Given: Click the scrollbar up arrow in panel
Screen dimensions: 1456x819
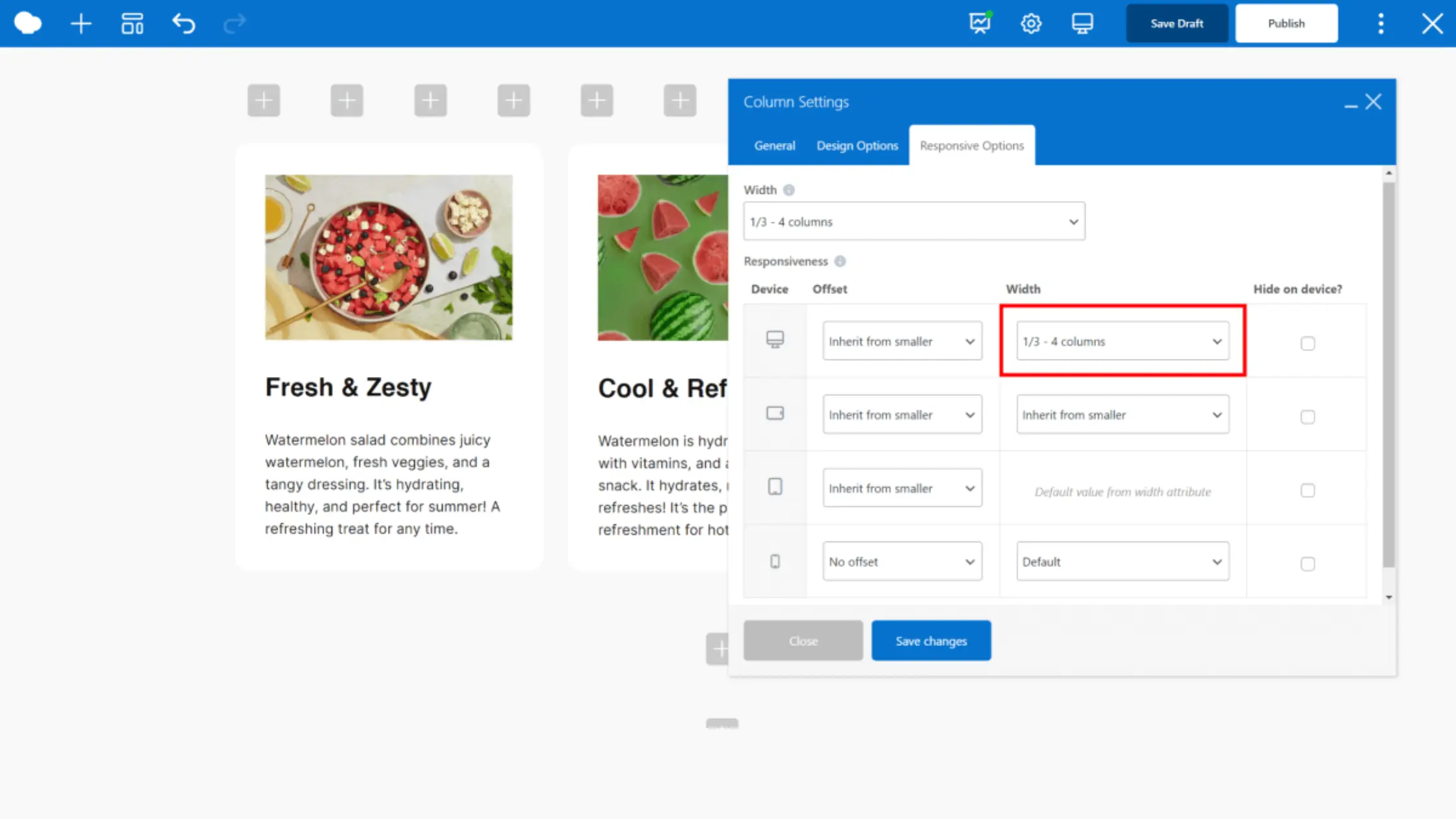Looking at the screenshot, I should (x=1388, y=173).
